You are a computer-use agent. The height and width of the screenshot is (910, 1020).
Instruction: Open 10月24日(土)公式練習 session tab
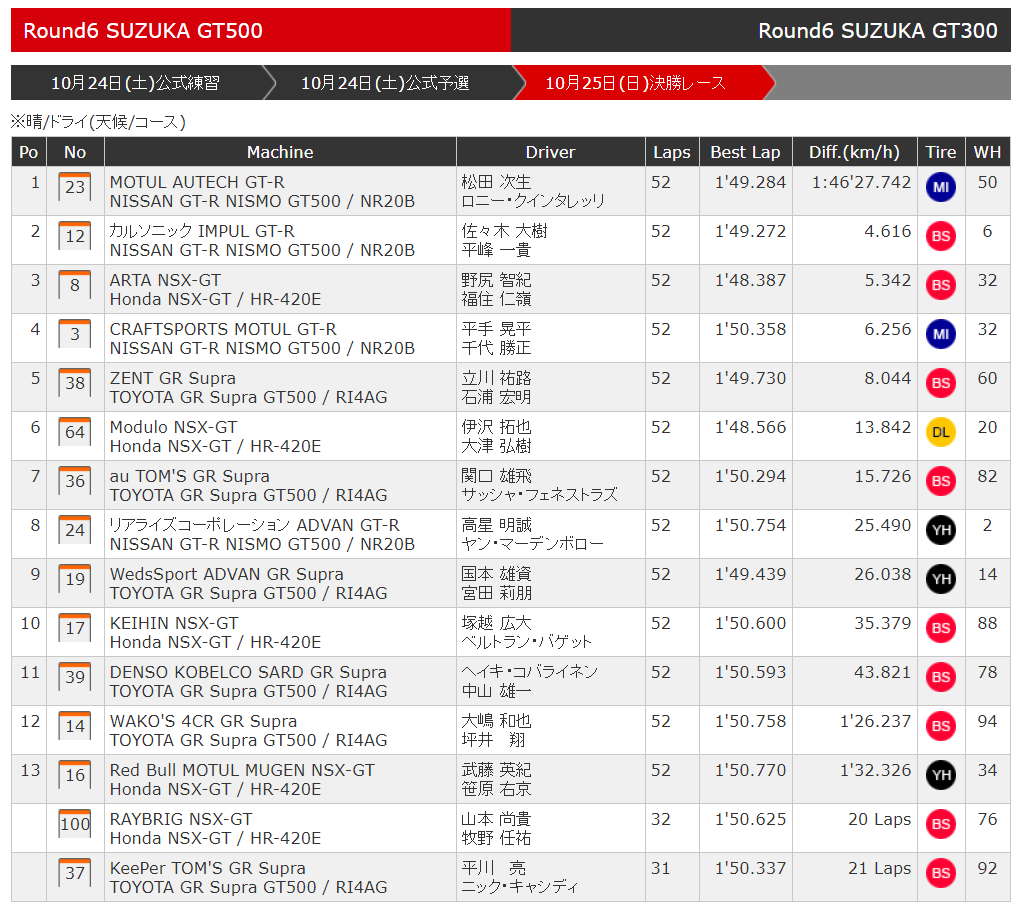click(x=137, y=83)
